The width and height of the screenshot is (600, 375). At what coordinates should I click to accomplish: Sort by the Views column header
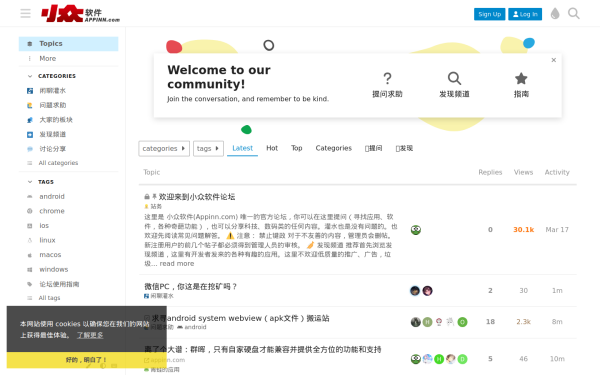tap(523, 172)
